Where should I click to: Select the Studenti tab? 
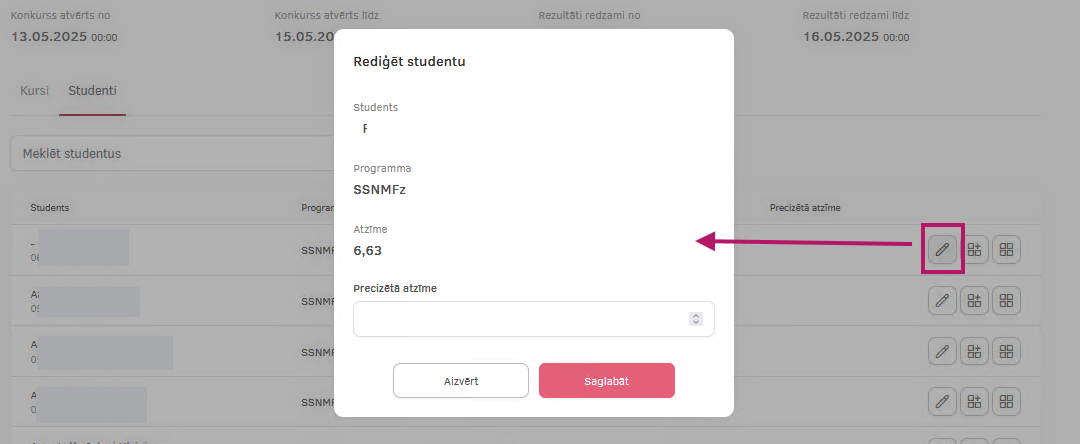(x=92, y=91)
